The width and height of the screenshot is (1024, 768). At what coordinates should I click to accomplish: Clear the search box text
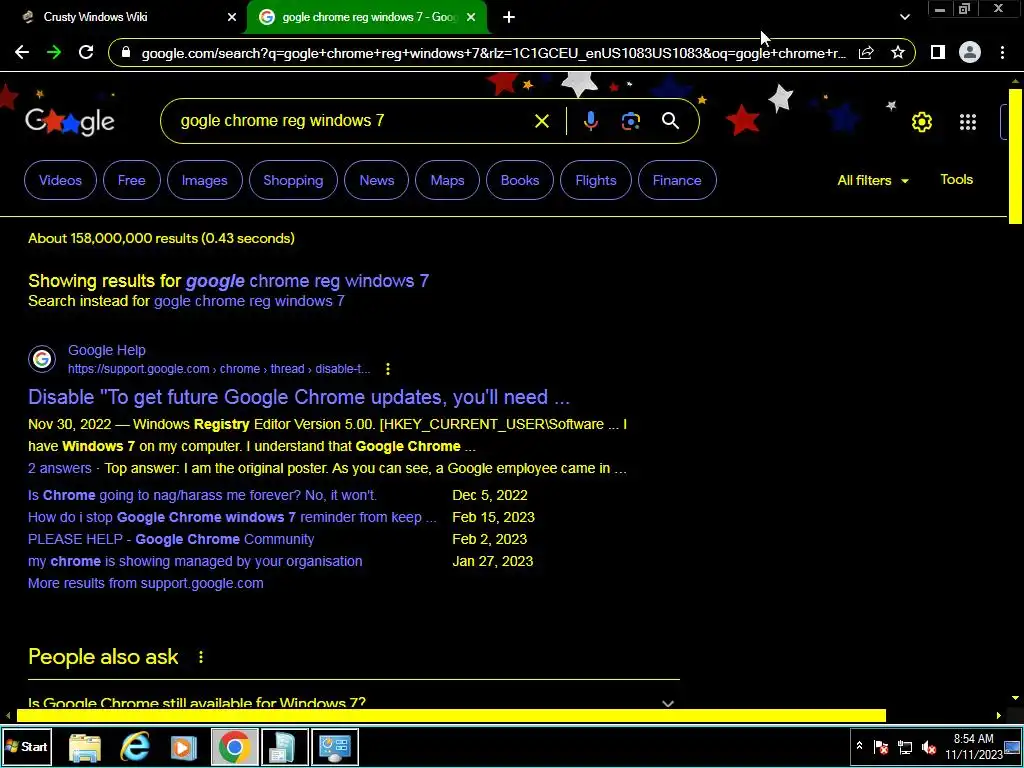click(x=541, y=121)
